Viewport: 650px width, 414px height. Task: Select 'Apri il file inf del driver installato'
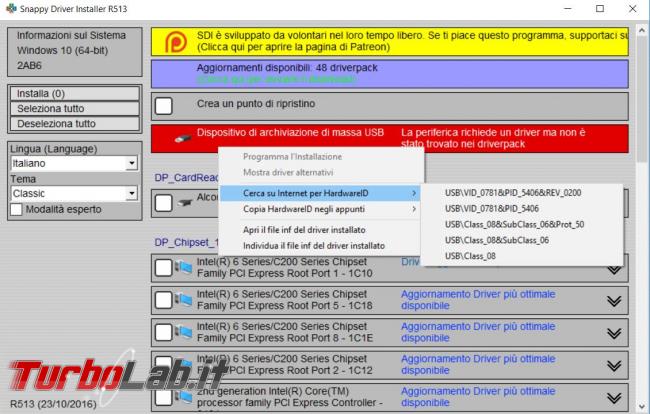pyautogui.click(x=304, y=230)
